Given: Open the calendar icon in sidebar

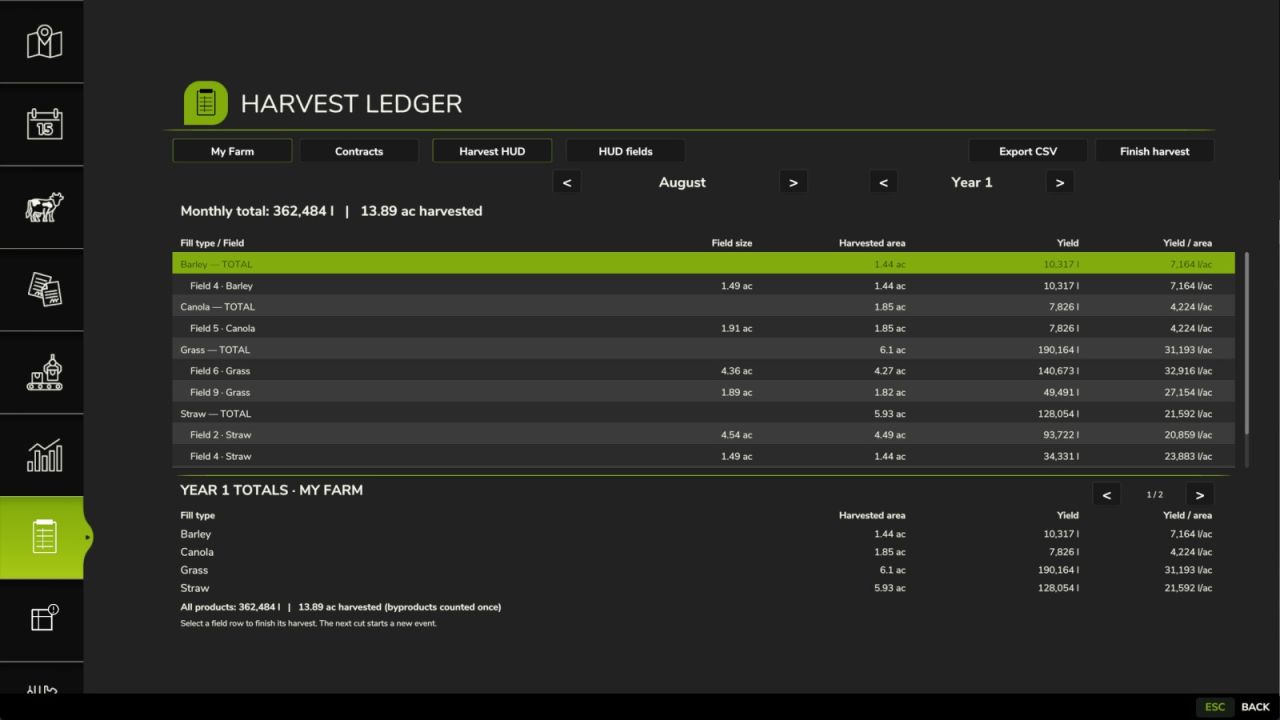Looking at the screenshot, I should [42, 125].
